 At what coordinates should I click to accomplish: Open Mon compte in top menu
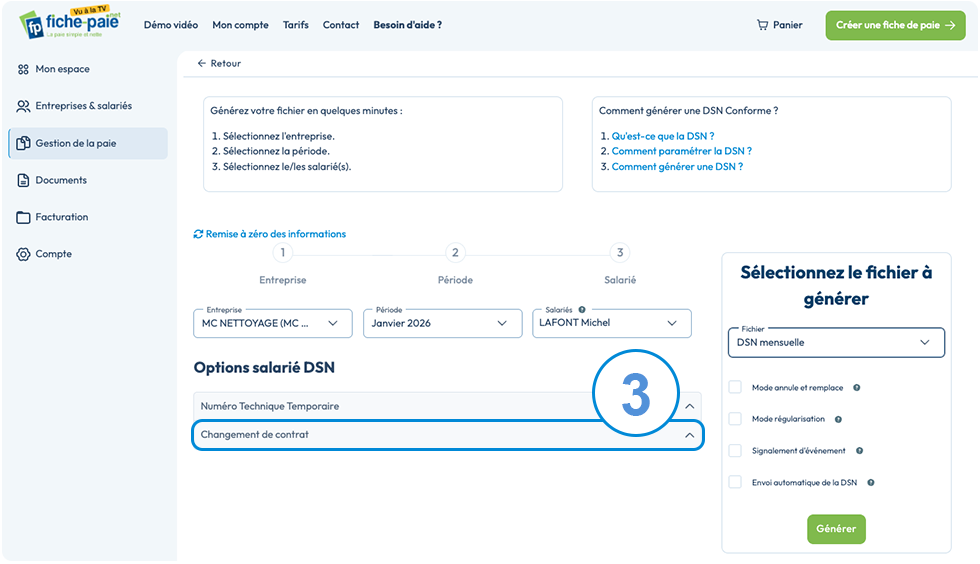(240, 25)
